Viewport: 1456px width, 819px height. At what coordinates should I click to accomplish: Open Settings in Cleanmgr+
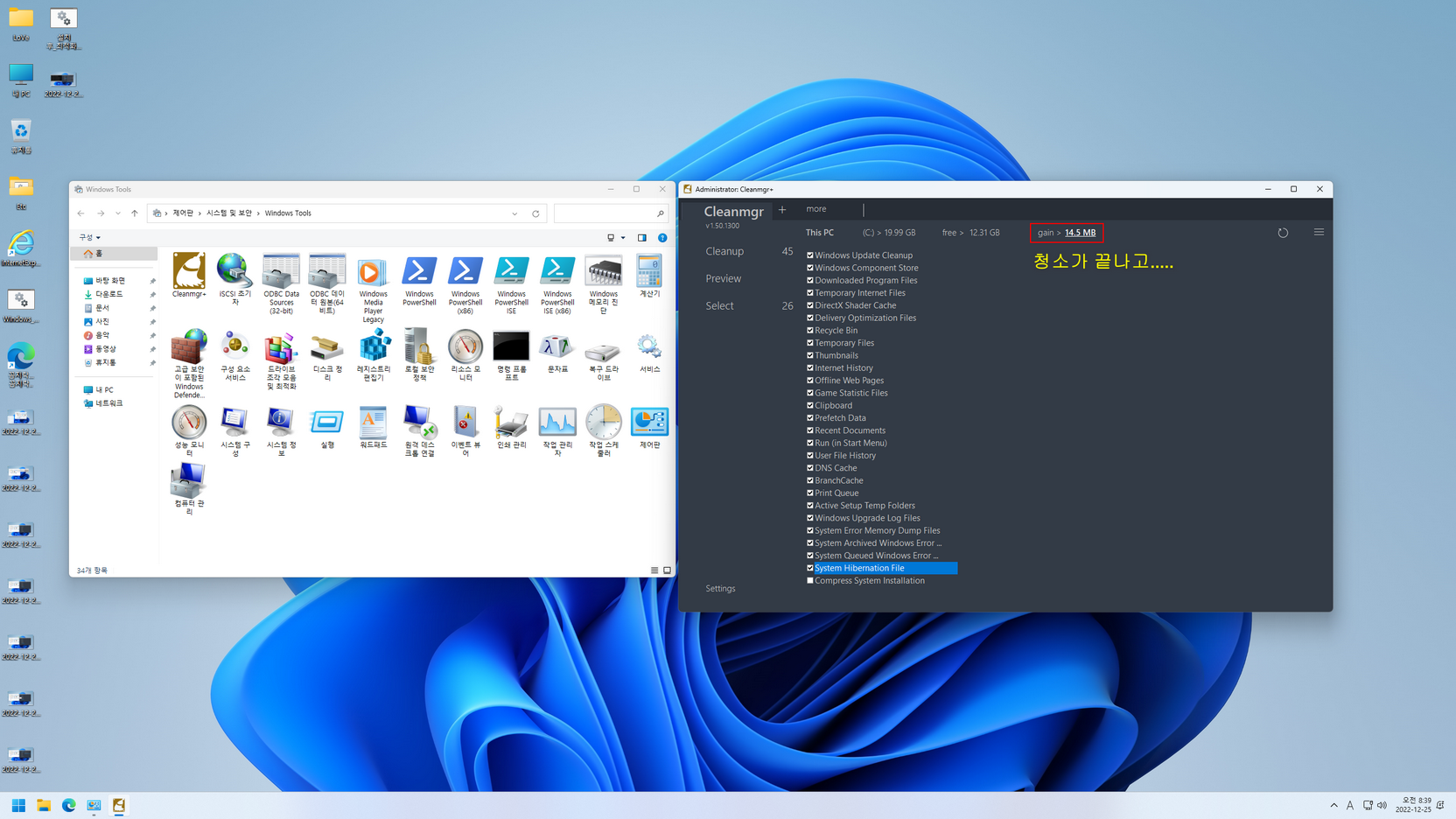[x=720, y=589]
